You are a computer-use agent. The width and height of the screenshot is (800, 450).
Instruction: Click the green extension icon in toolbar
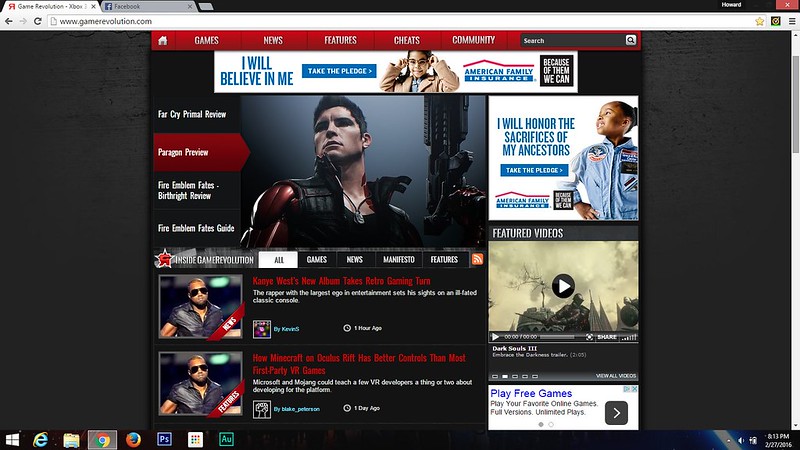click(x=776, y=21)
